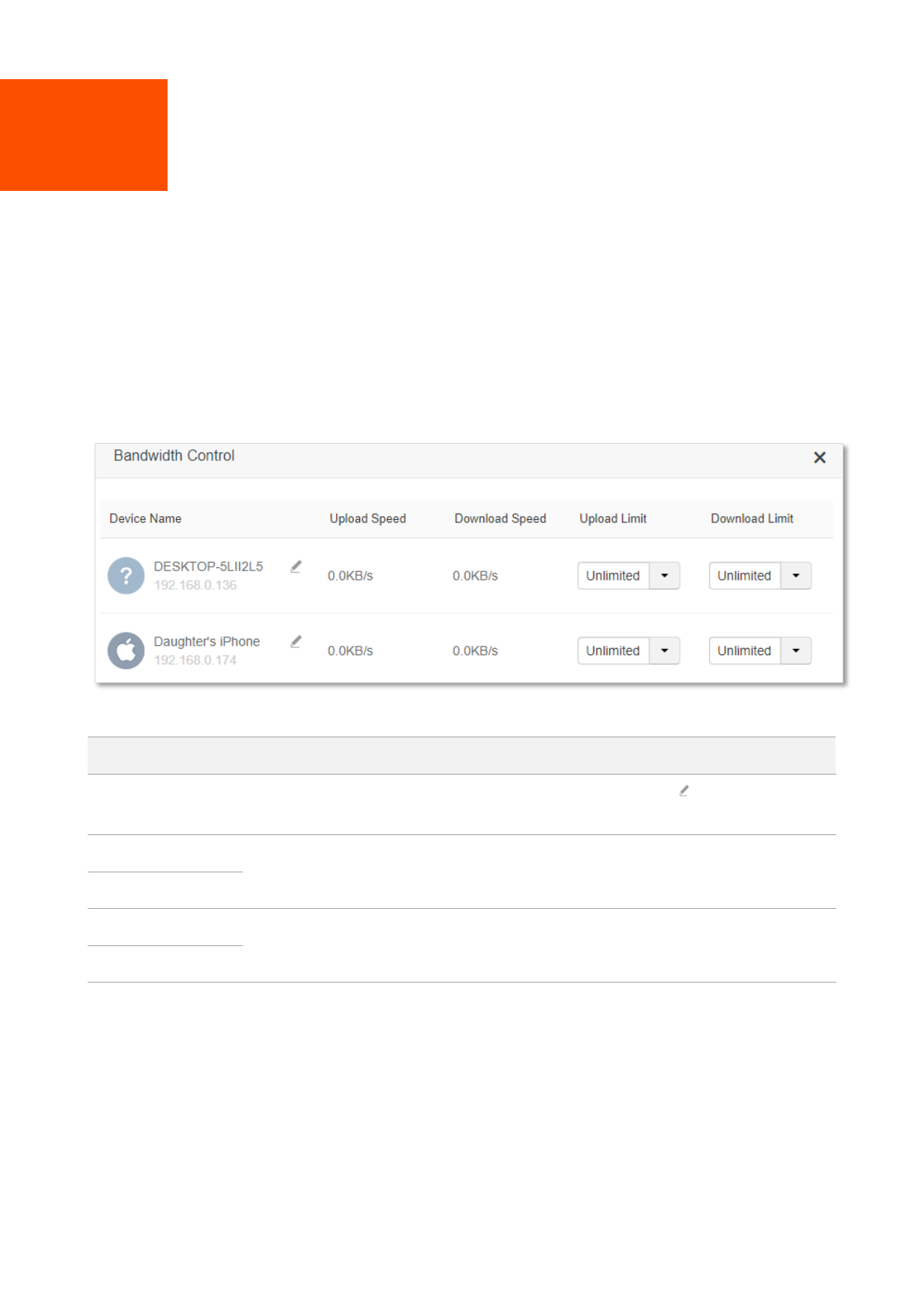Select the IP address 192.168.0.174
924x1307 pixels.
195,660
